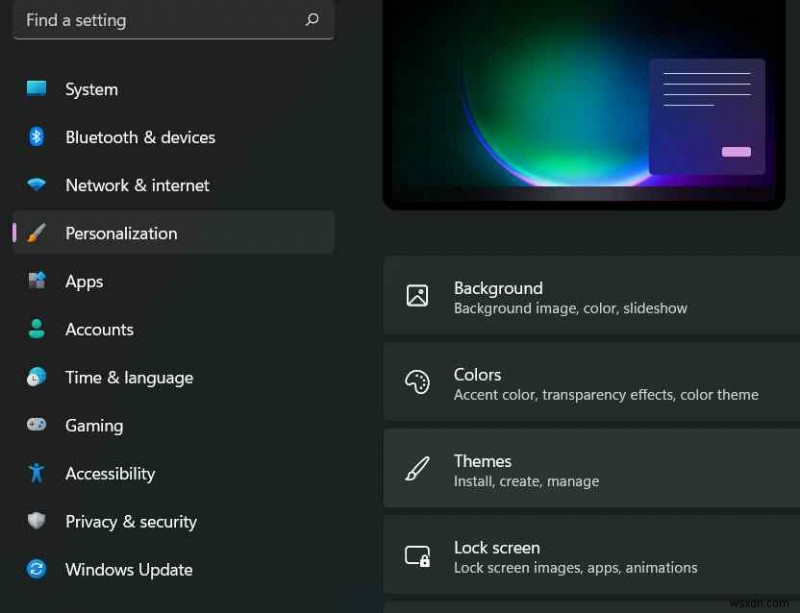Open the Network & internet wifi icon

(36, 185)
